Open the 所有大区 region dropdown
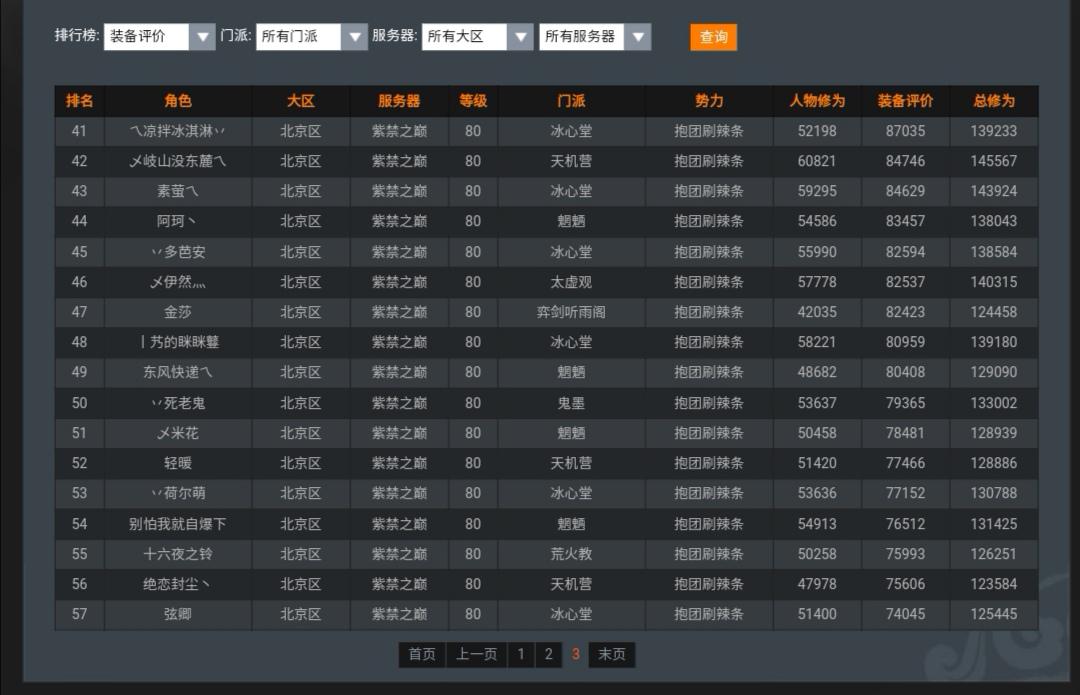The width and height of the screenshot is (1080, 695). tap(478, 37)
